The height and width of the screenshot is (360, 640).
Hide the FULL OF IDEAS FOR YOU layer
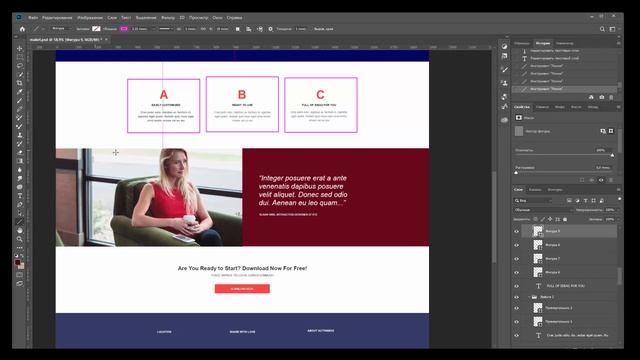tap(516, 286)
